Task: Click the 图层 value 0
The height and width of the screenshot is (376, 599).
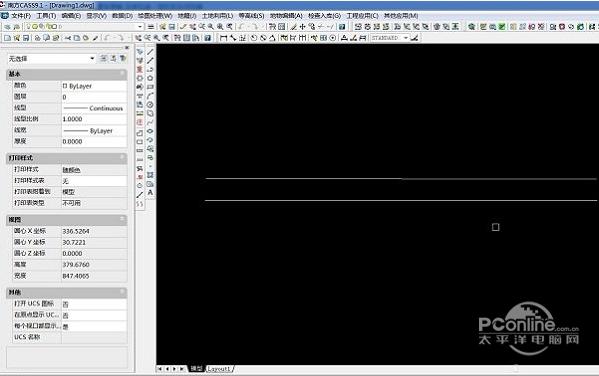Action: (x=94, y=97)
